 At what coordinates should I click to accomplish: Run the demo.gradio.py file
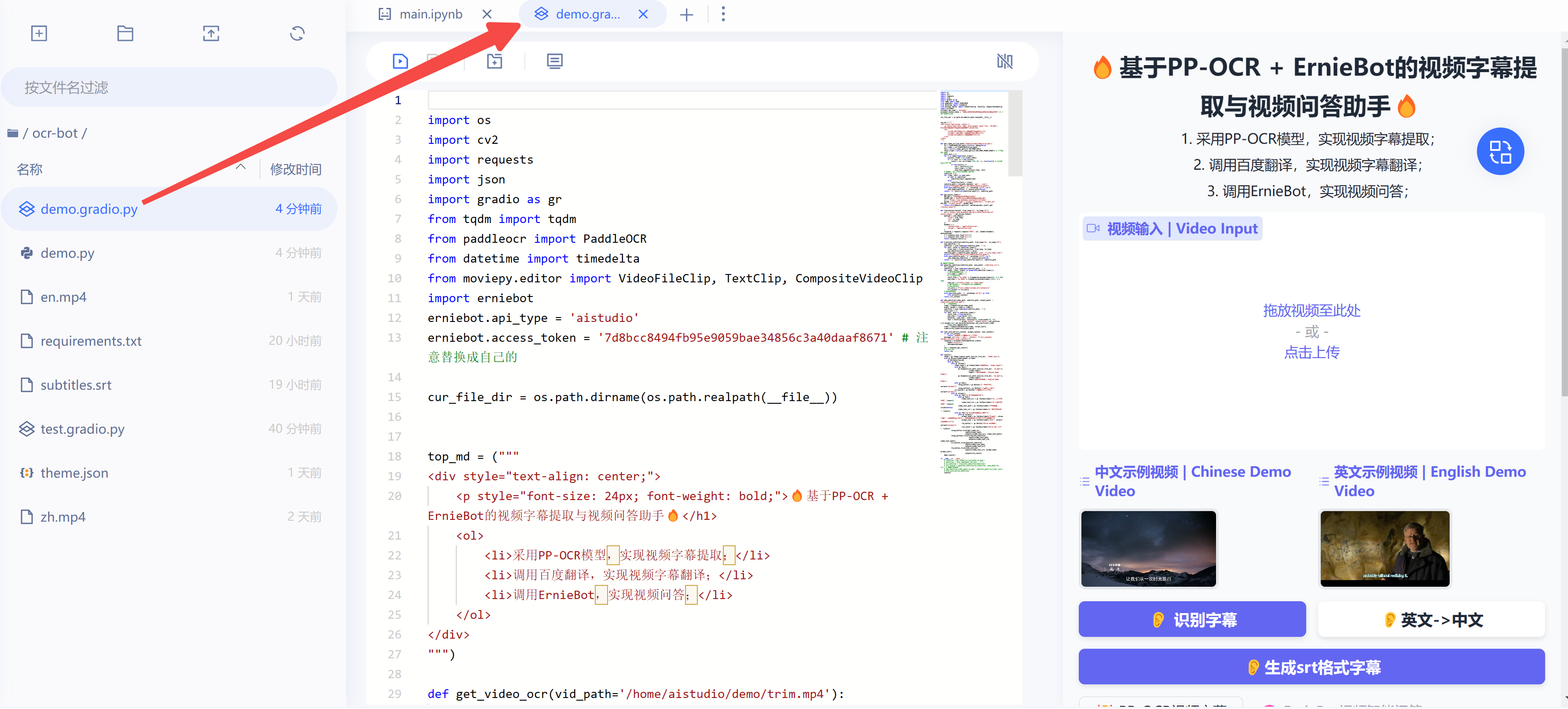click(x=400, y=61)
